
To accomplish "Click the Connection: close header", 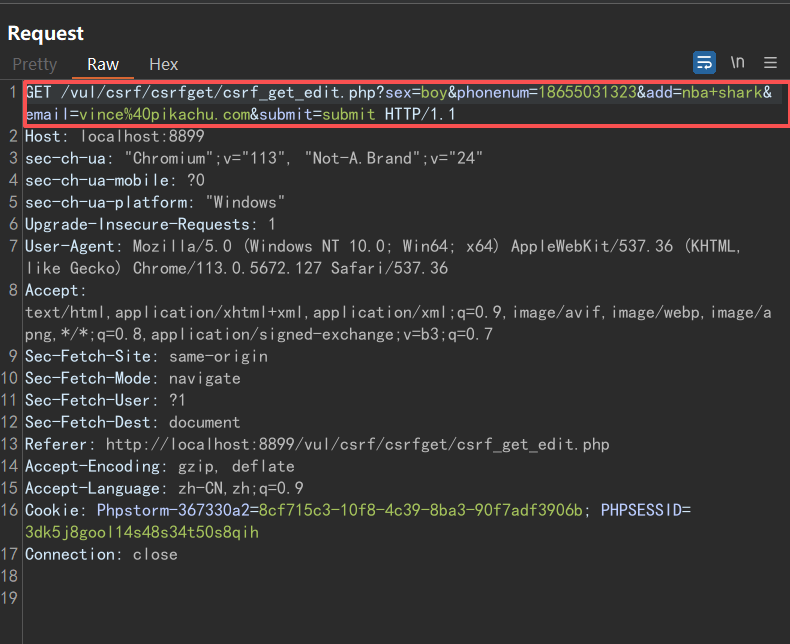I will click(x=101, y=554).
